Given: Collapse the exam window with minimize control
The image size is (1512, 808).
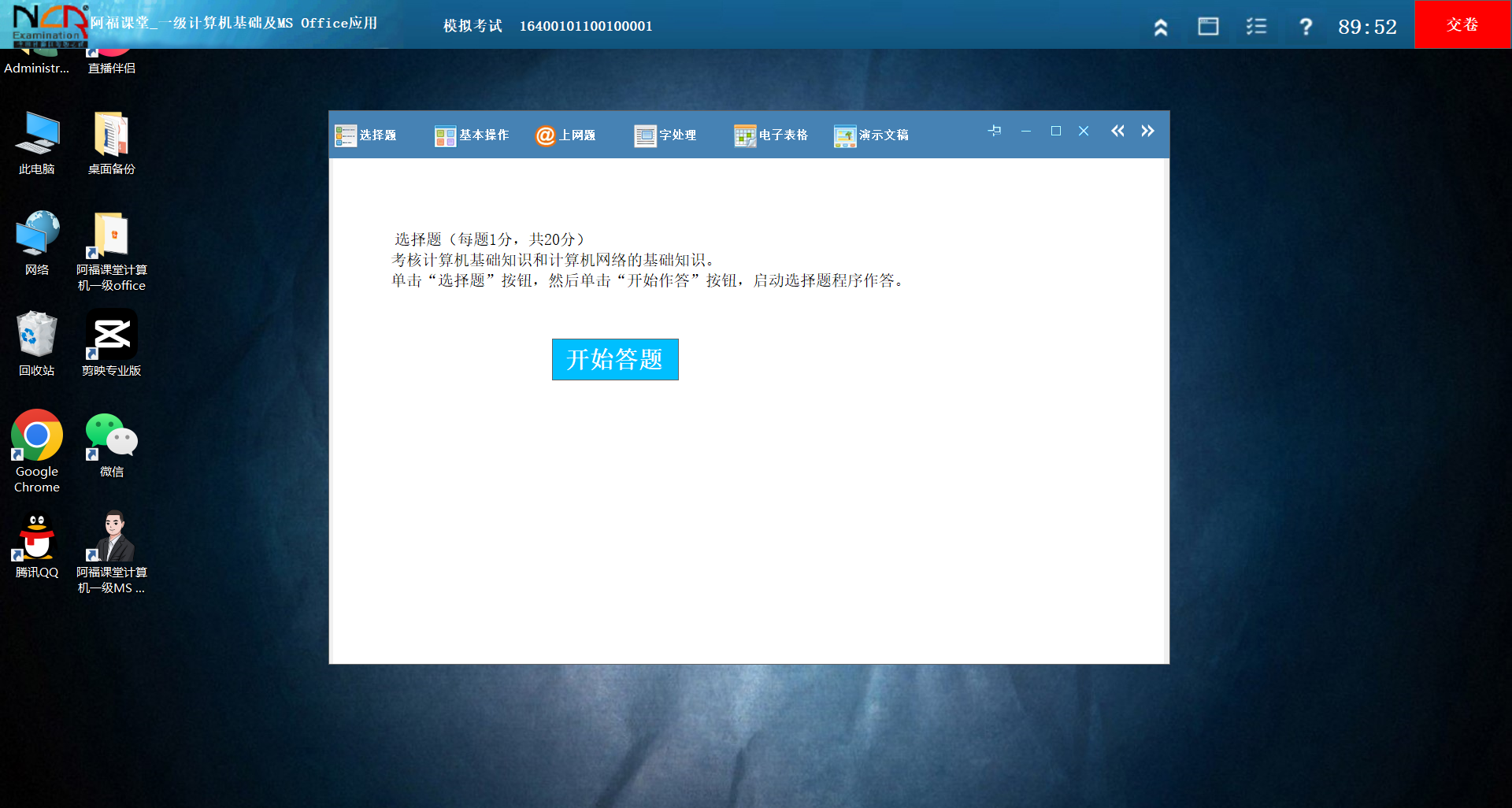Looking at the screenshot, I should (1025, 131).
